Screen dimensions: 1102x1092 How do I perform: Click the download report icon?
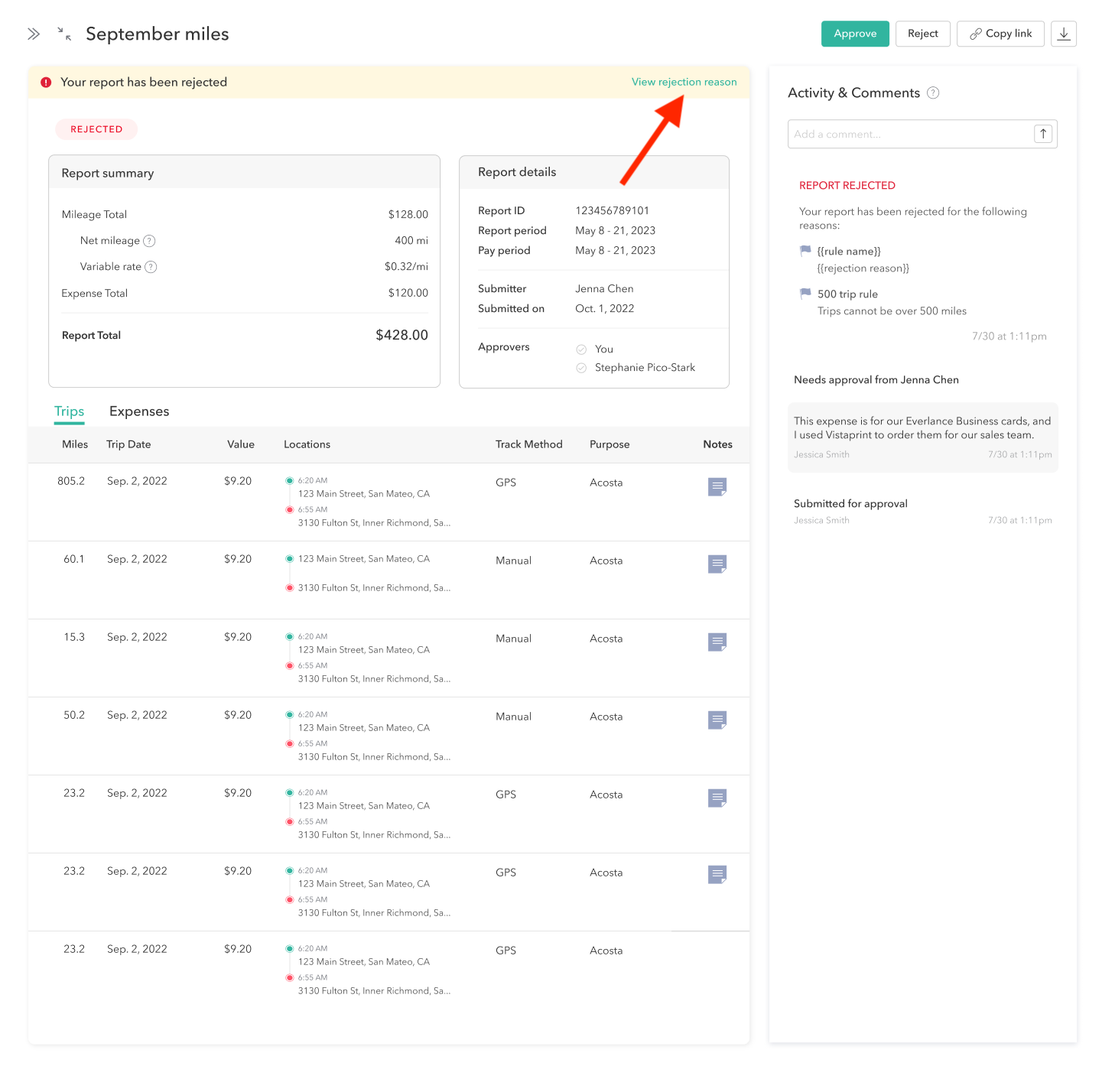tap(1063, 34)
